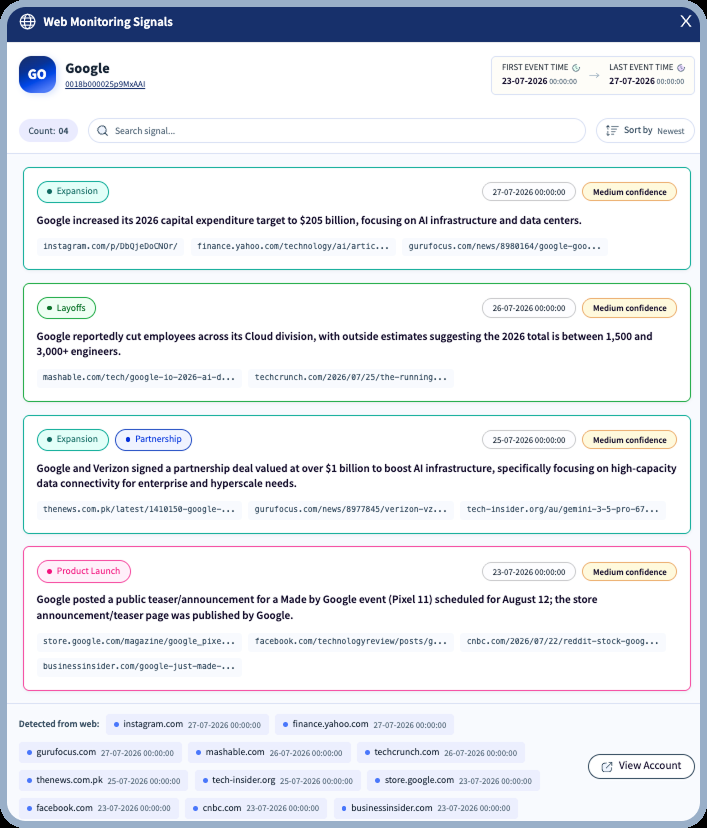Click the sort lines icon
This screenshot has width=707, height=828.
(612, 130)
